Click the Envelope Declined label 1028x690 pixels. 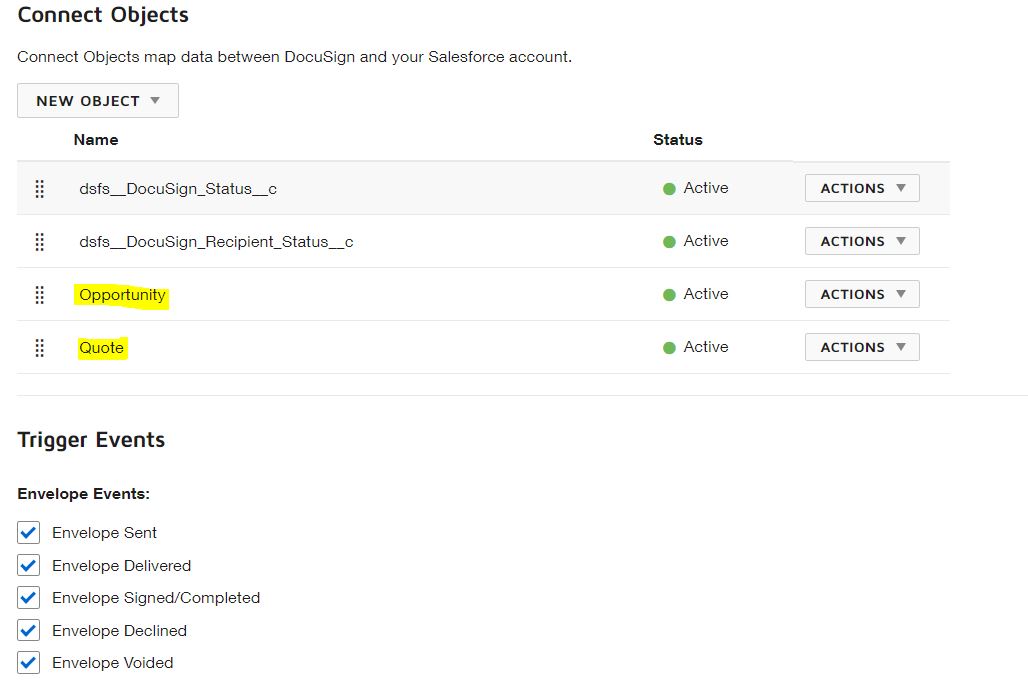click(119, 630)
